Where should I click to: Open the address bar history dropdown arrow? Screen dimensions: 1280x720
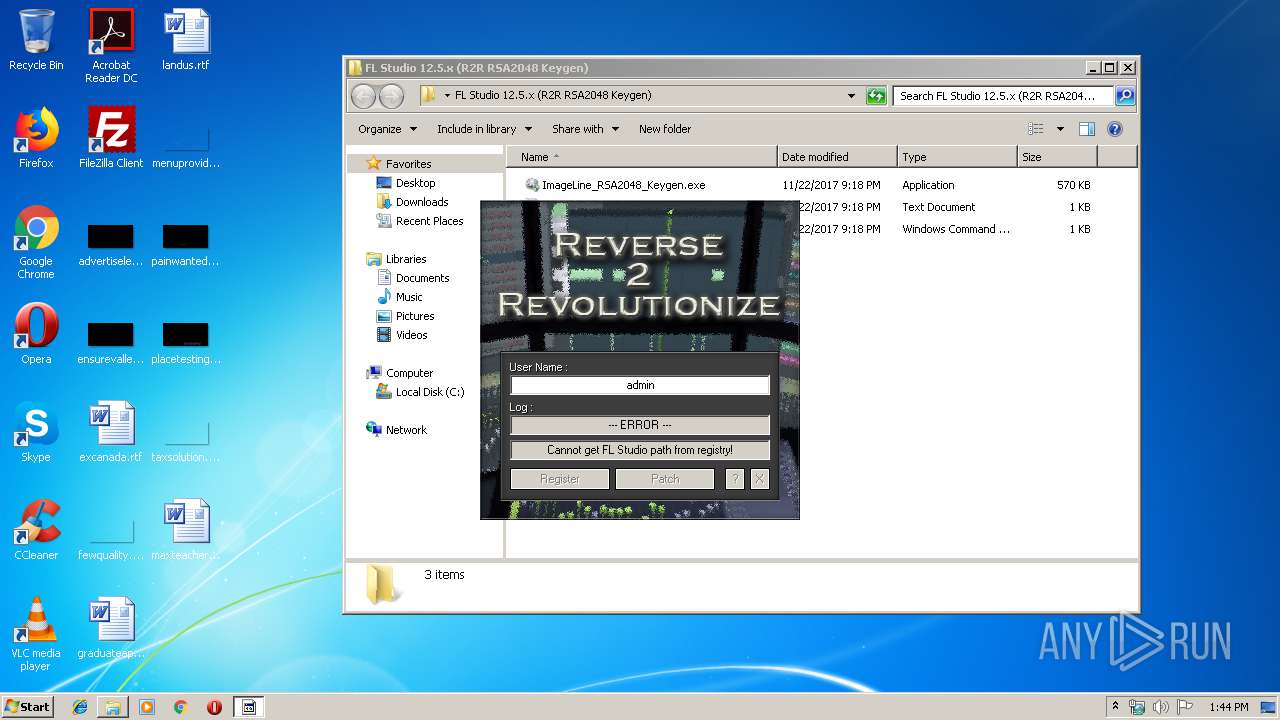click(x=851, y=96)
